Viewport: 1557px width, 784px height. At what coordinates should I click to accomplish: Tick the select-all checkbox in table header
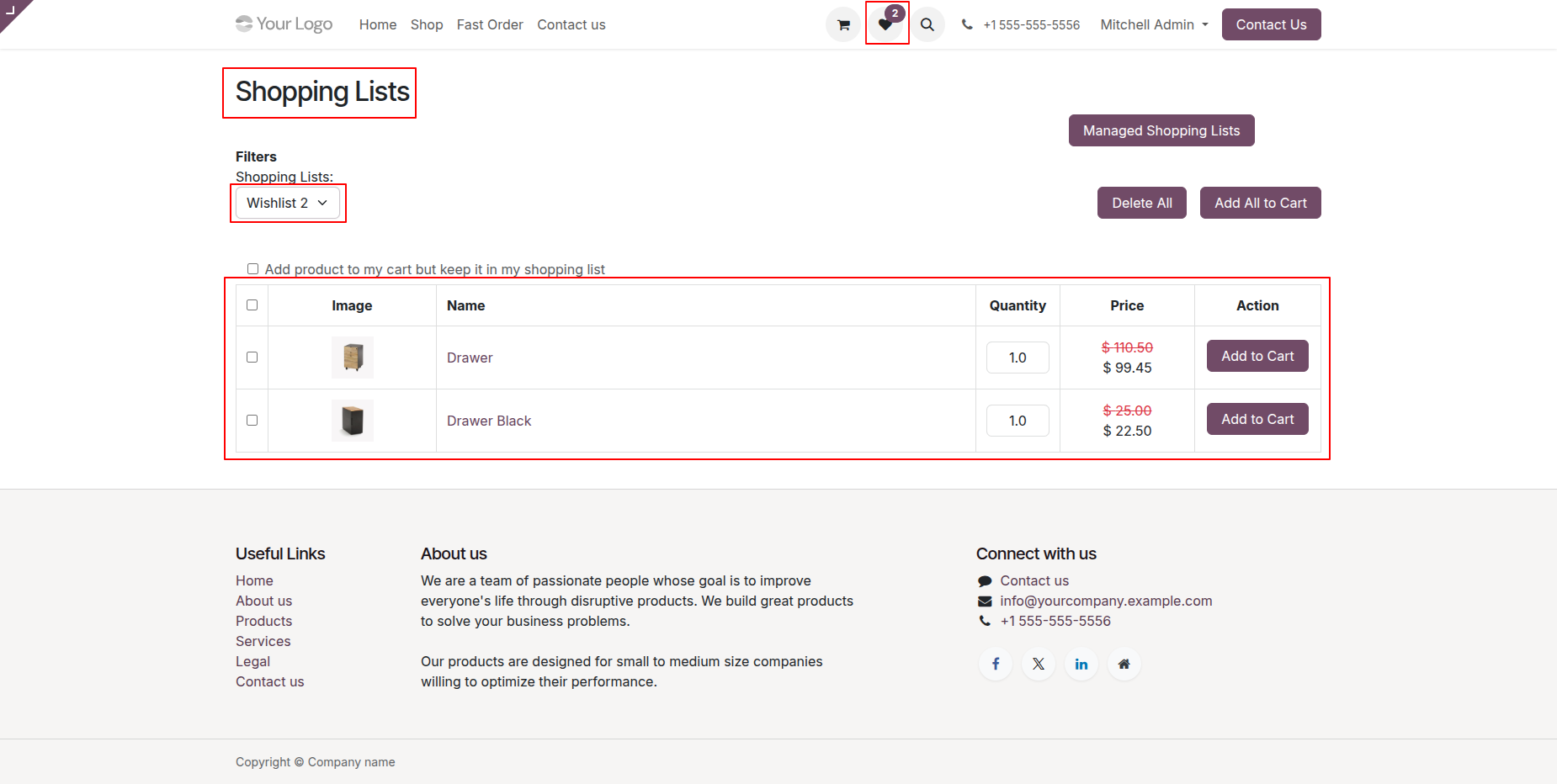click(252, 305)
